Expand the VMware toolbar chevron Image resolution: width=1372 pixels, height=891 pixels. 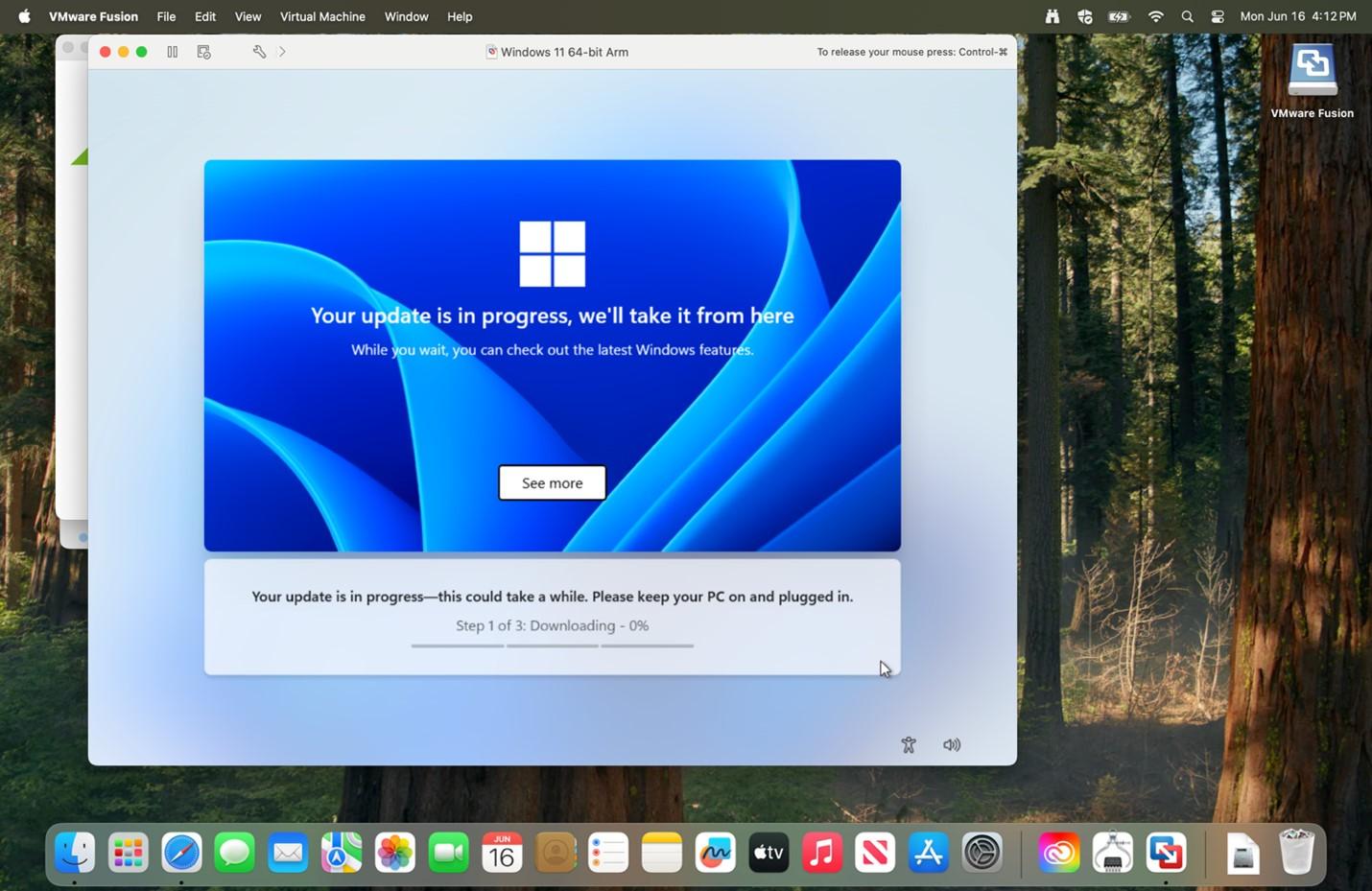tap(282, 52)
